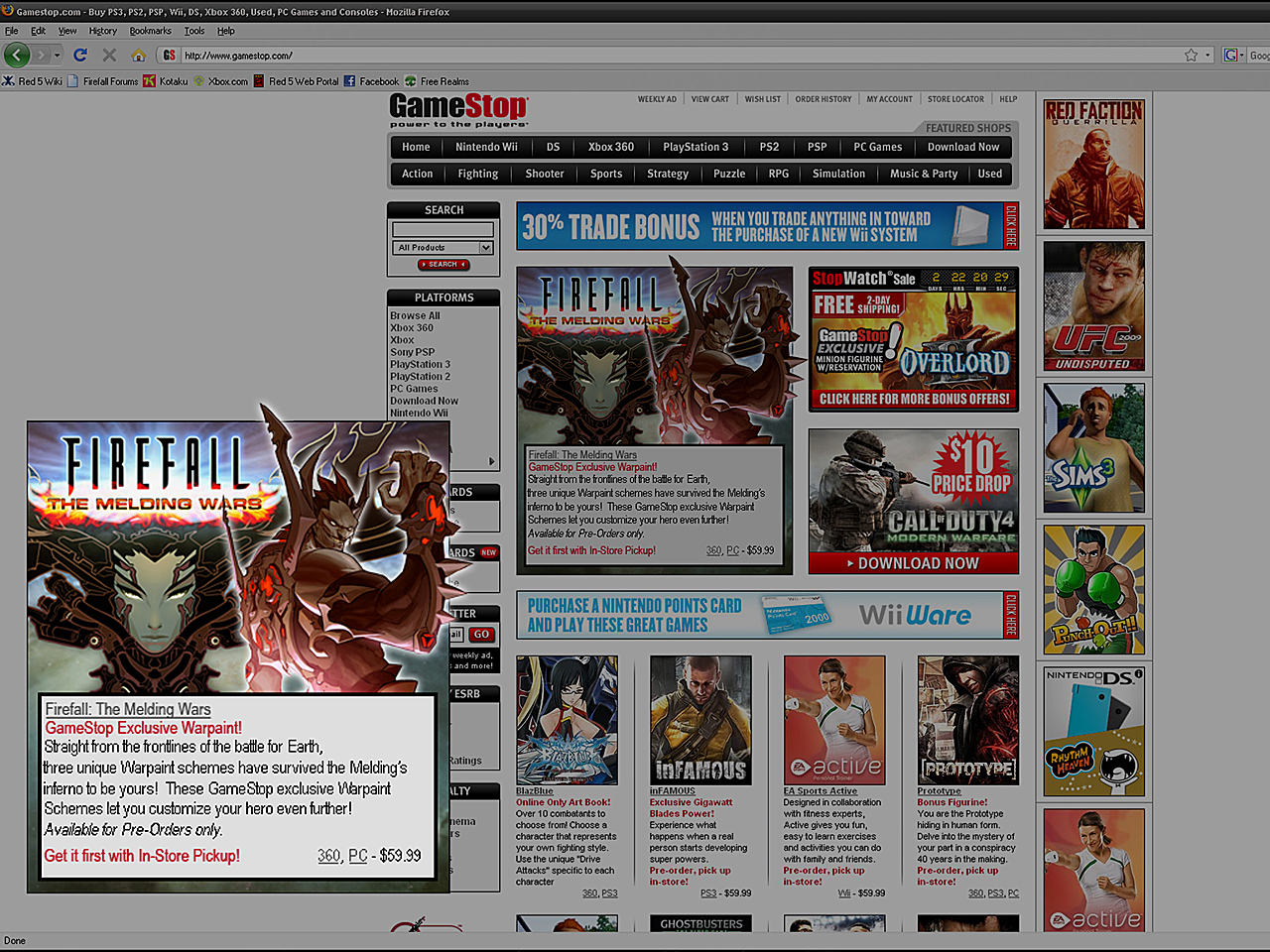Bookmark this page with the star icon
The height and width of the screenshot is (952, 1270).
pyautogui.click(x=1191, y=56)
